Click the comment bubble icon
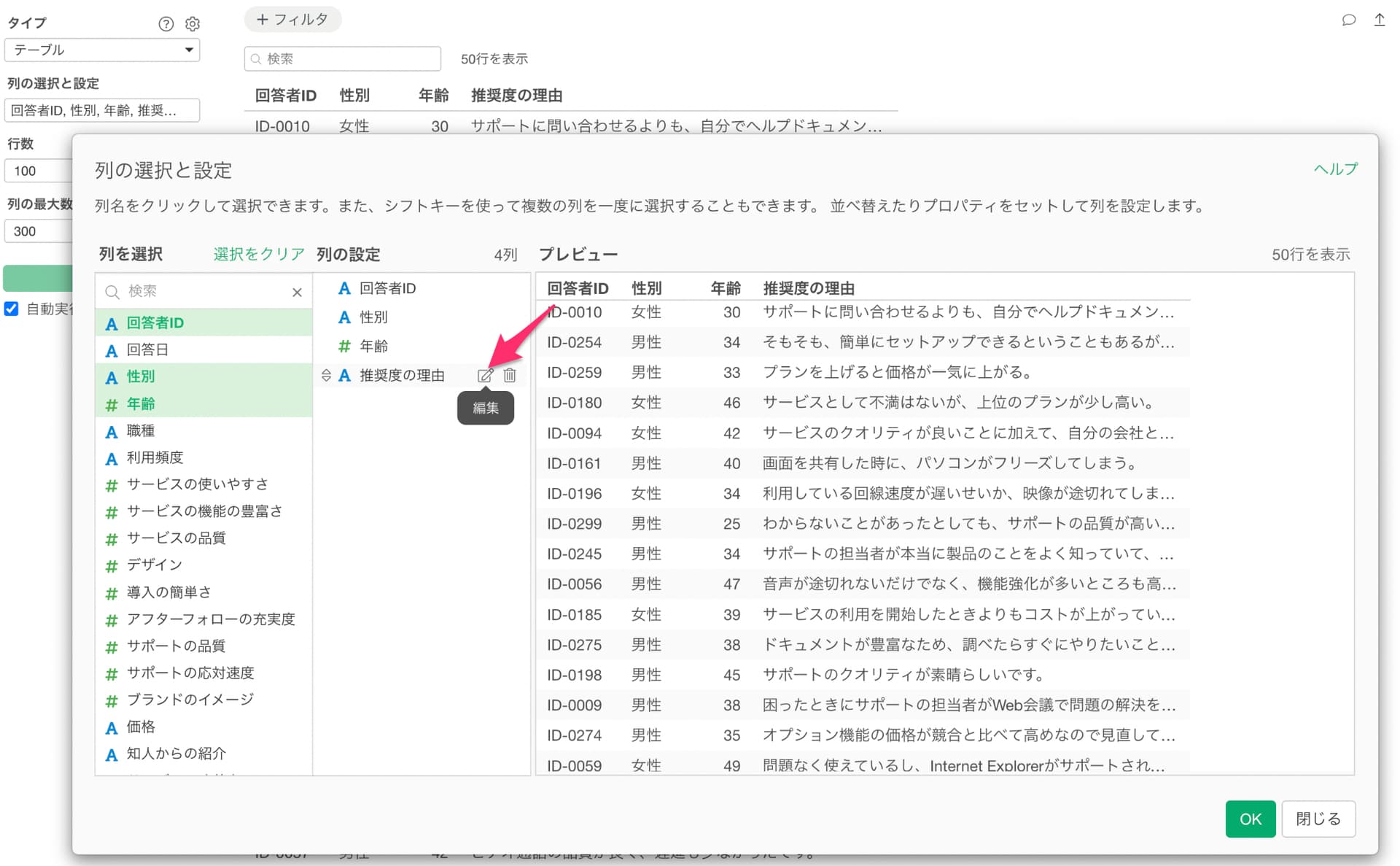This screenshot has height=866, width=1400. pyautogui.click(x=1348, y=20)
